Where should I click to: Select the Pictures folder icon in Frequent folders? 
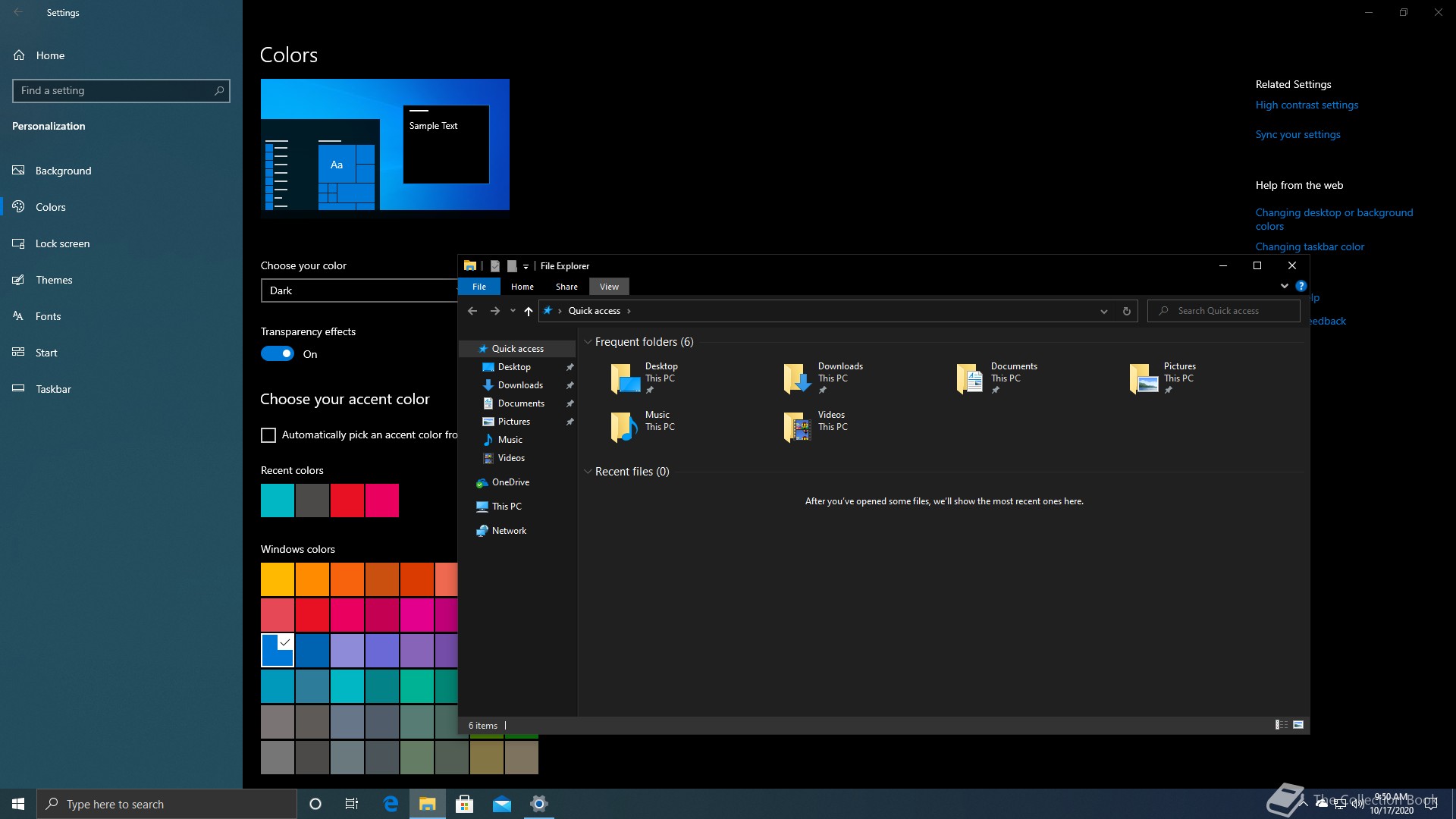tap(1144, 378)
